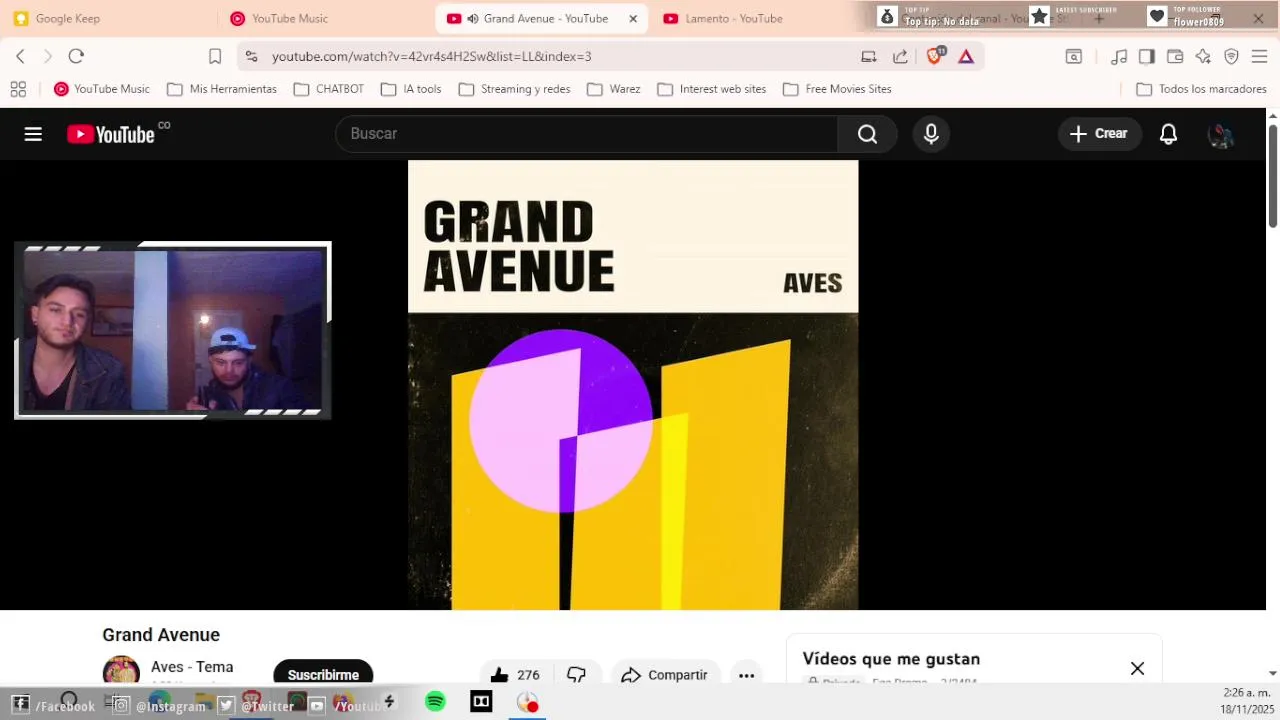Click the address bar URL
Screen dimensions: 1280x720
(431, 57)
